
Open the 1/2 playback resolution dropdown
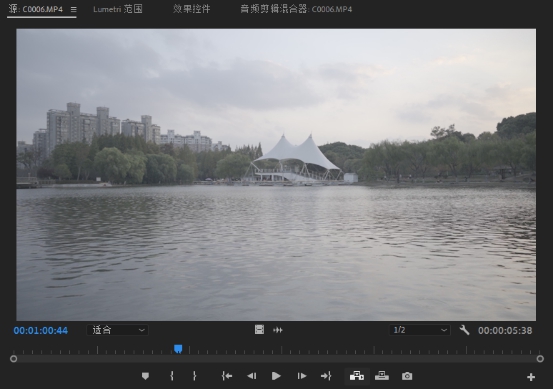[419, 330]
